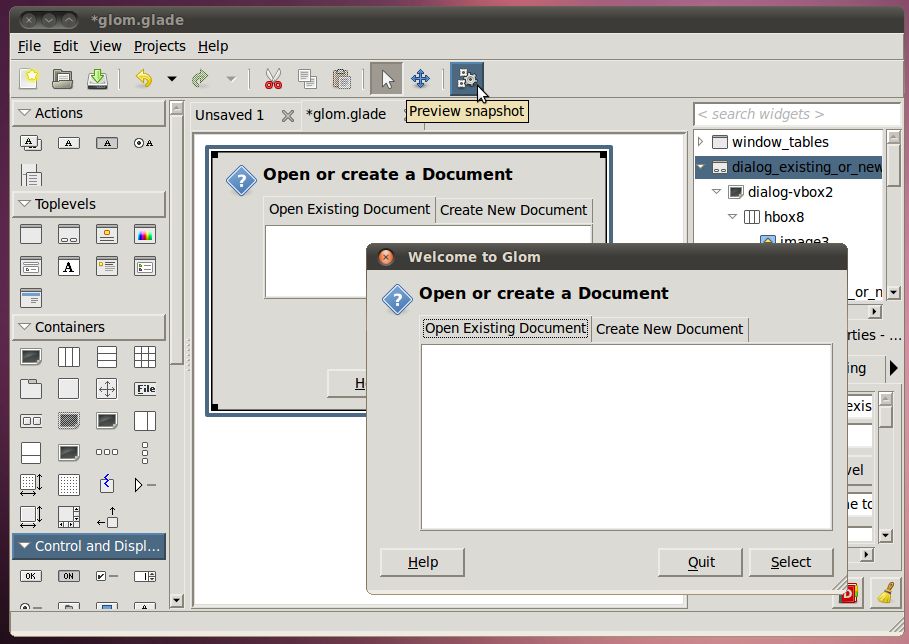
Task: Collapse the Containers palette section
Action: [x=24, y=326]
